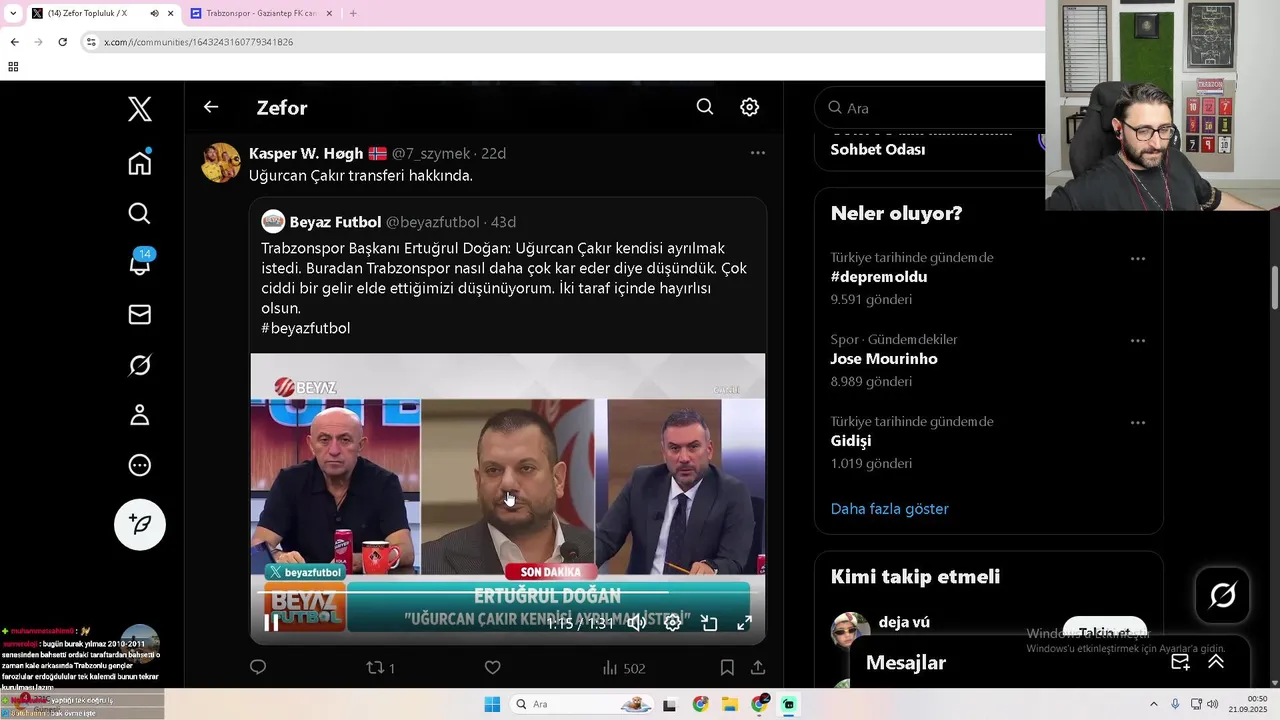The width and height of the screenshot is (1280, 720).
Task: Click the Windows taskbar search box
Action: point(583,704)
